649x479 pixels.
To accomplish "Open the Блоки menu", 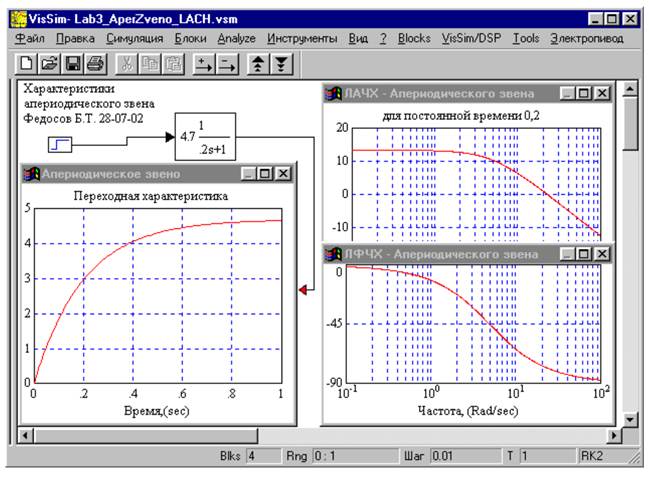I will (190, 38).
